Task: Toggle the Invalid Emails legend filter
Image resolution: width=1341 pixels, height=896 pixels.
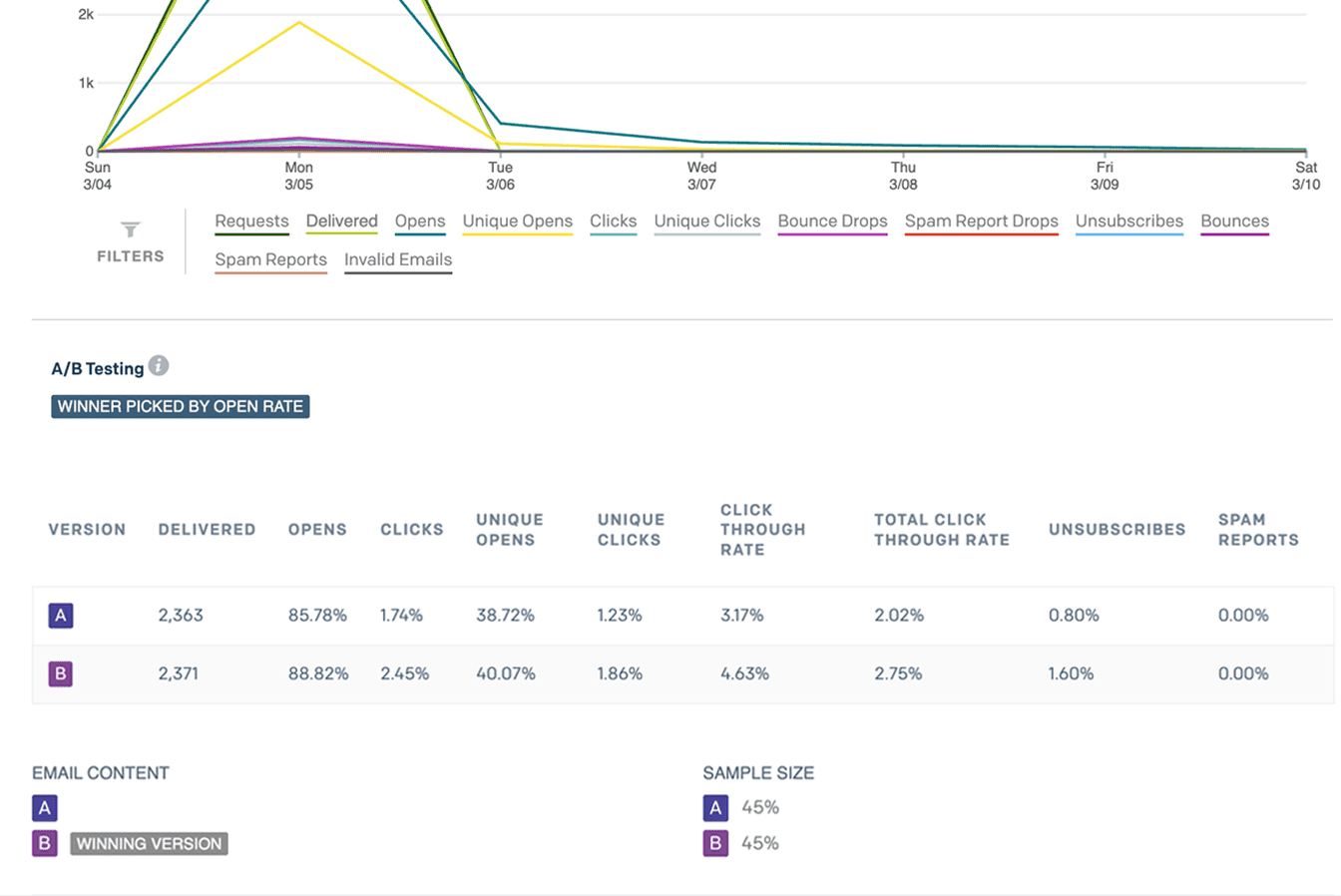Action: [398, 260]
